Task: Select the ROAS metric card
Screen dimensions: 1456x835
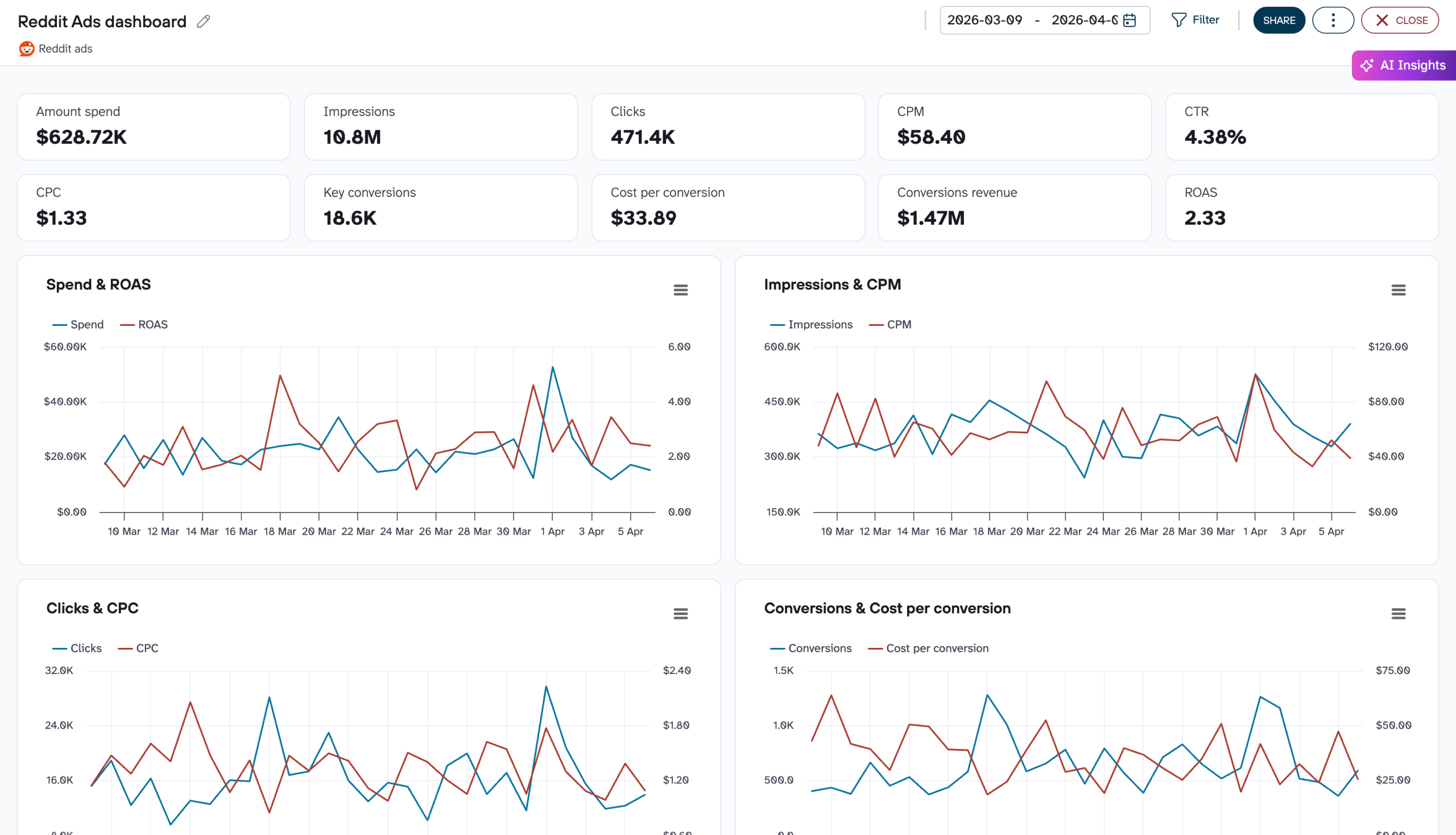Action: tap(1301, 208)
